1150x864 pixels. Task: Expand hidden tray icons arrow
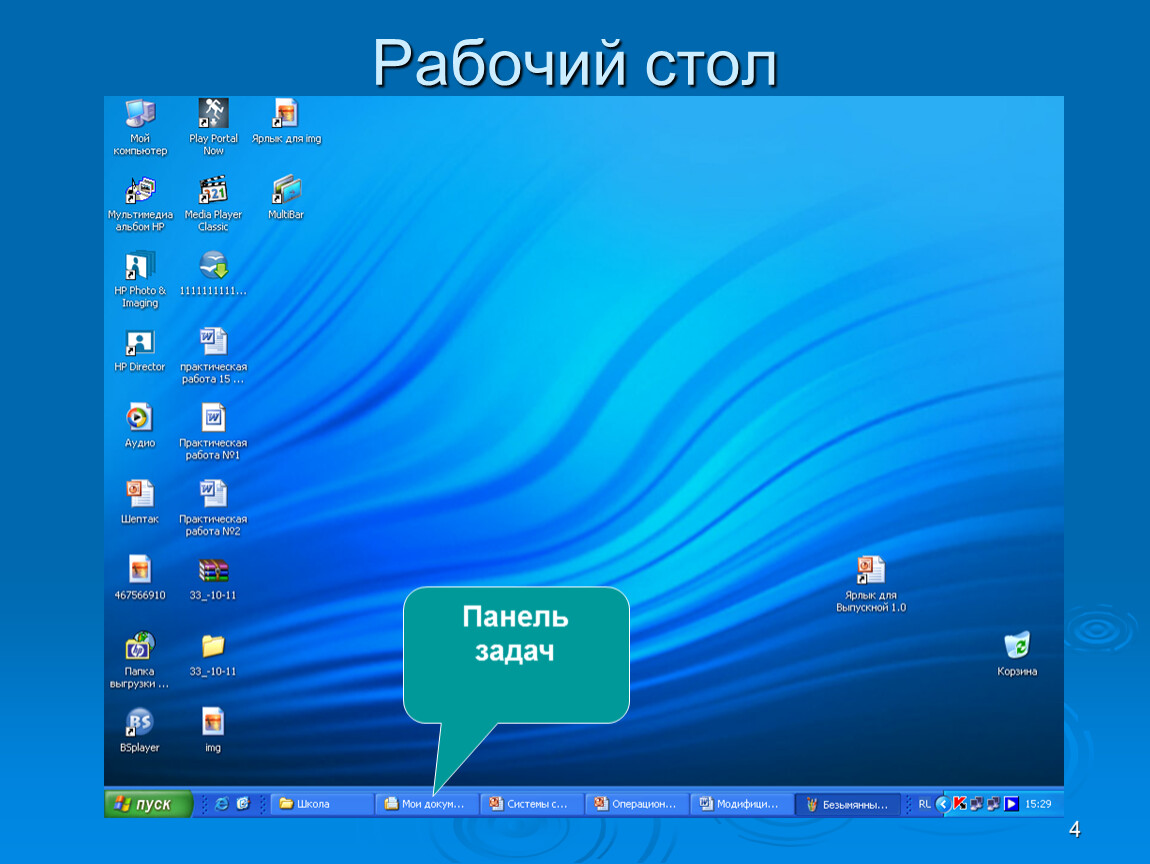click(x=942, y=803)
